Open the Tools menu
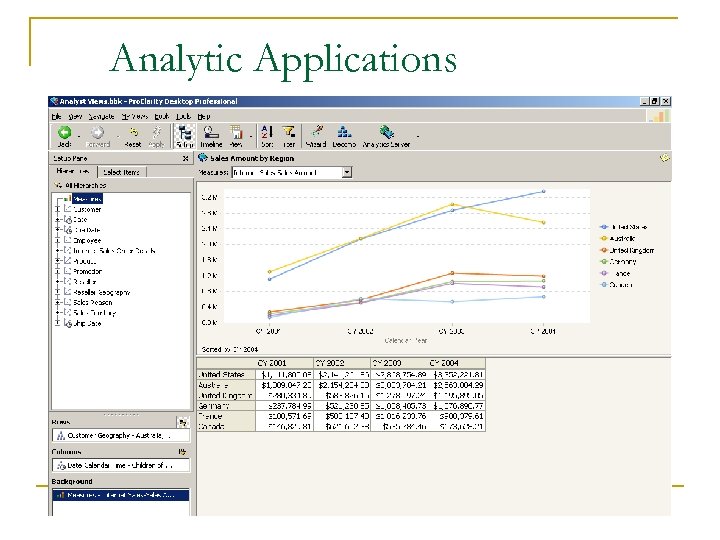The height and width of the screenshot is (540, 720). (183, 116)
